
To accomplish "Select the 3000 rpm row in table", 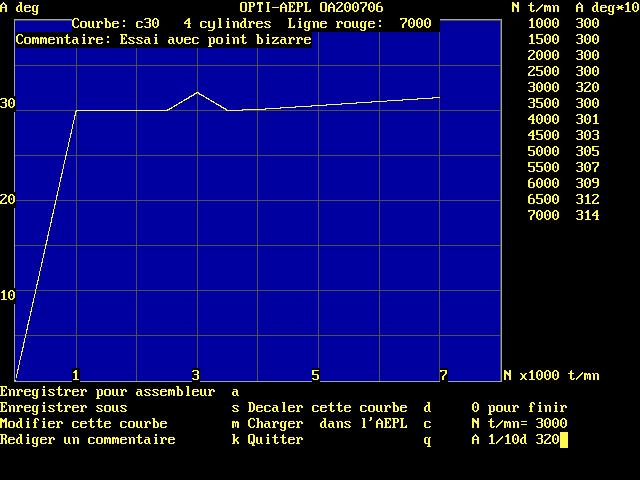I will click(x=563, y=87).
